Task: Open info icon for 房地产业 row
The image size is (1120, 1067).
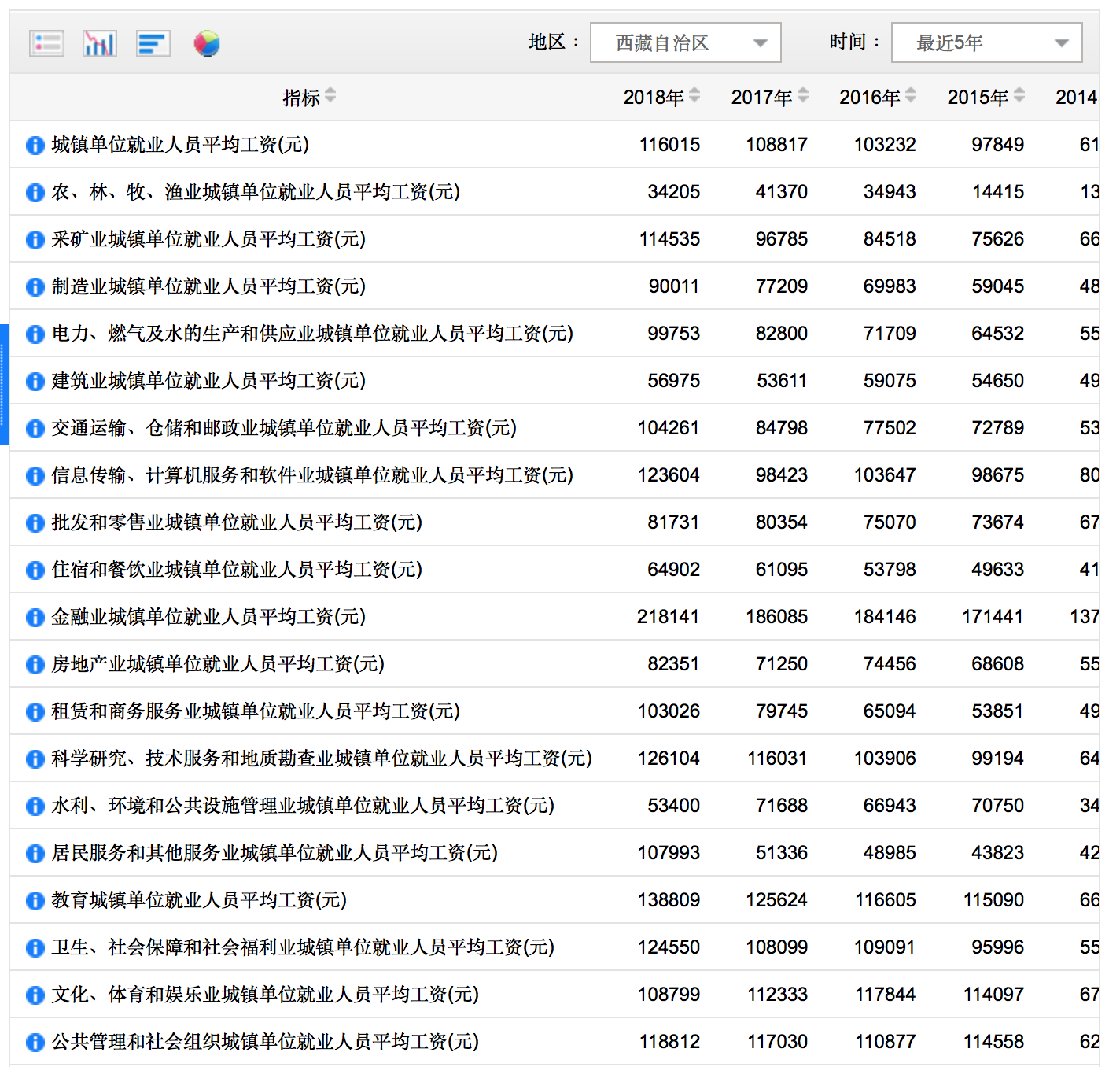Action: click(35, 664)
